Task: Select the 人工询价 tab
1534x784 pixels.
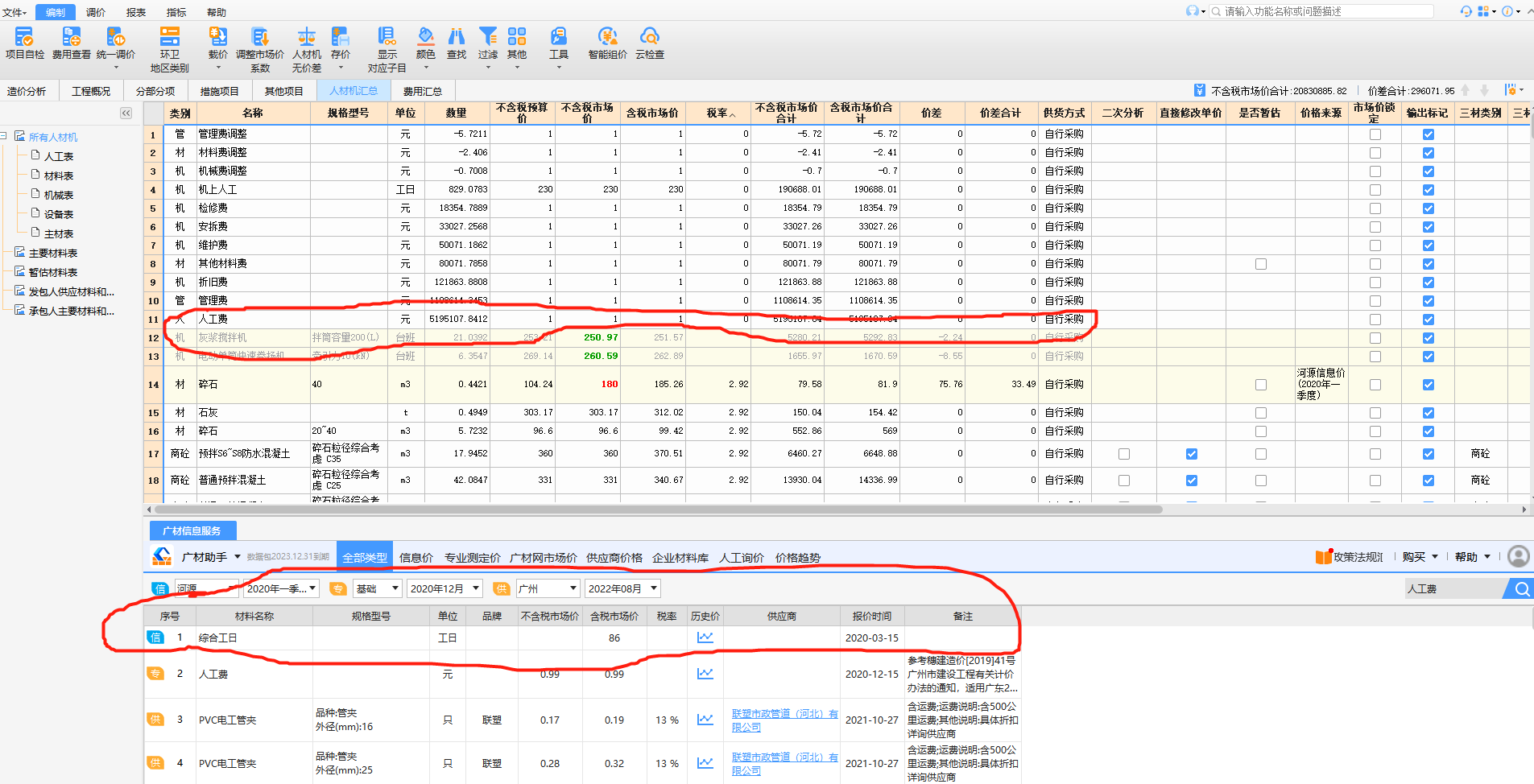Action: tap(742, 557)
